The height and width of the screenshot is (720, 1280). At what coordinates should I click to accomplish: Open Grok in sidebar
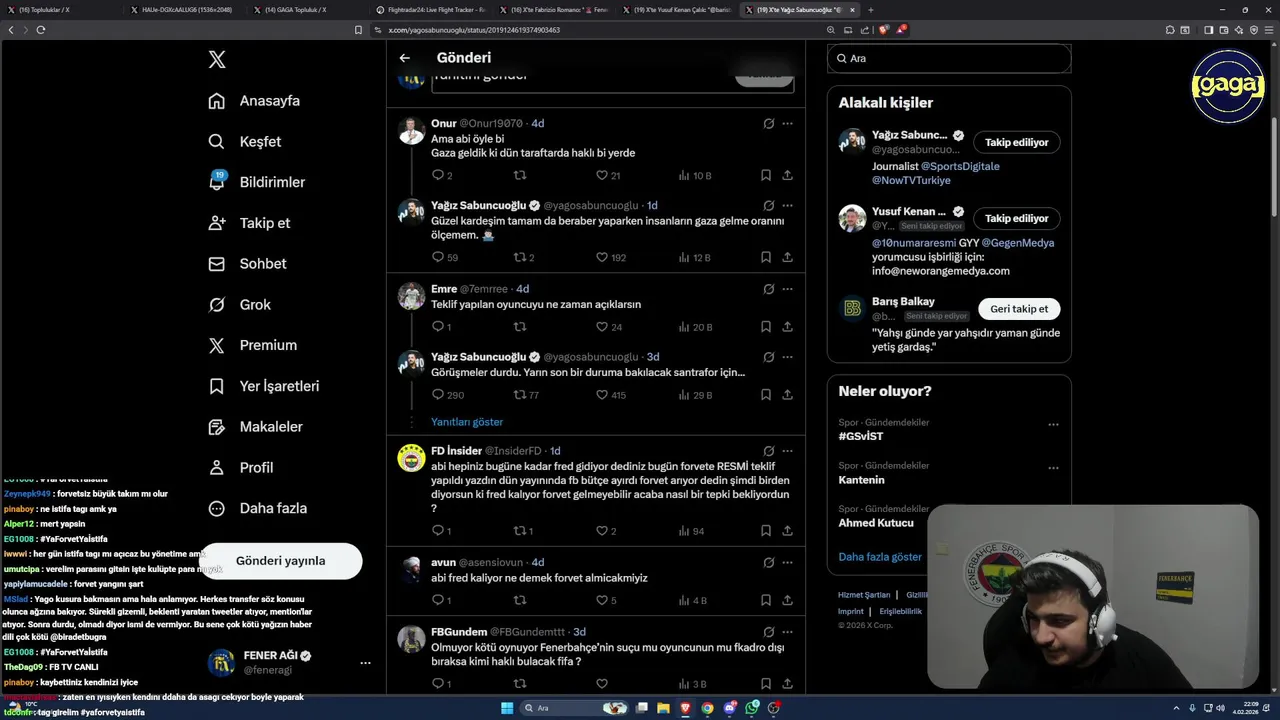(x=239, y=305)
